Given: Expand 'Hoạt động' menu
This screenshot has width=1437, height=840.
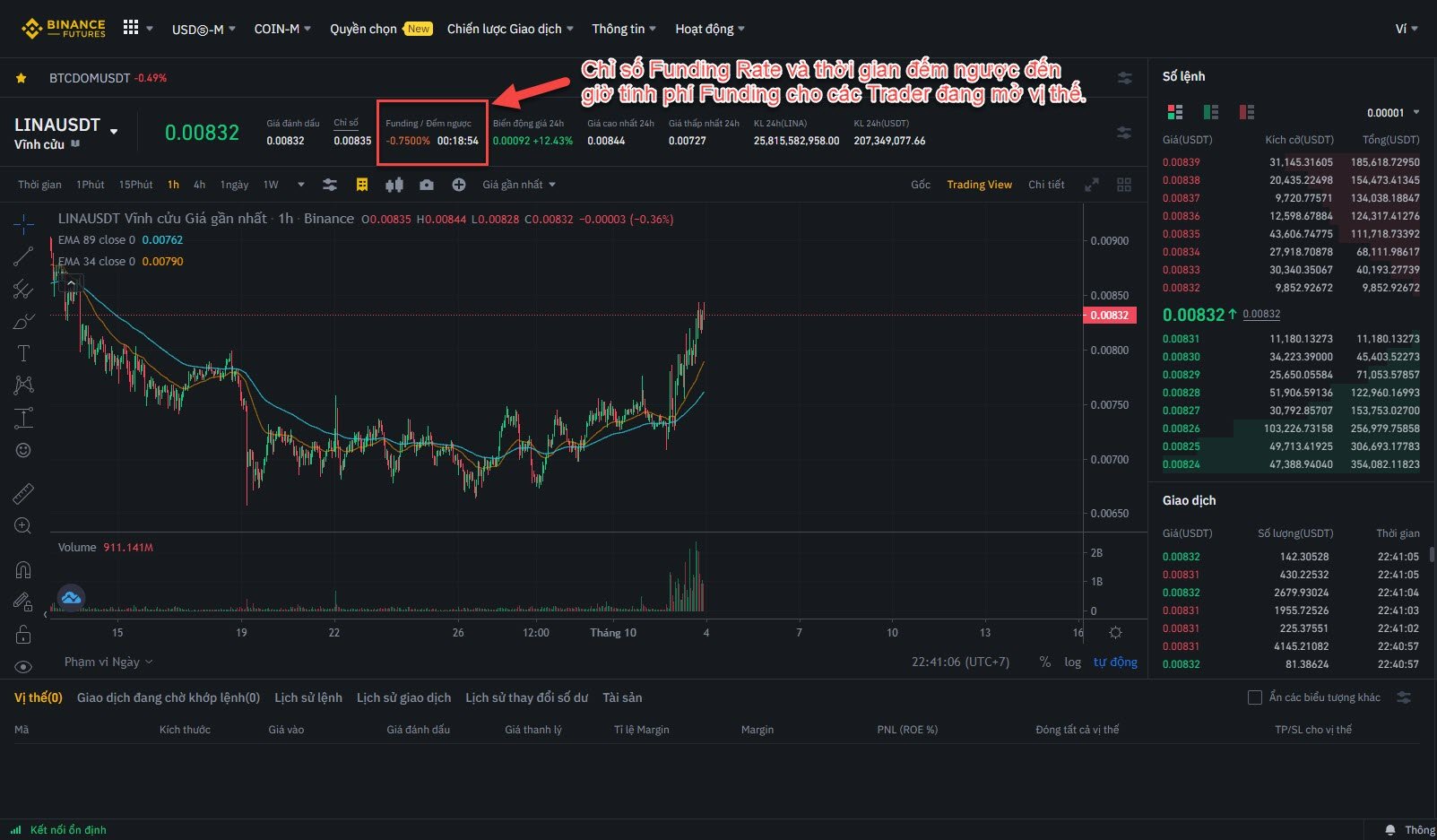Looking at the screenshot, I should [x=710, y=29].
